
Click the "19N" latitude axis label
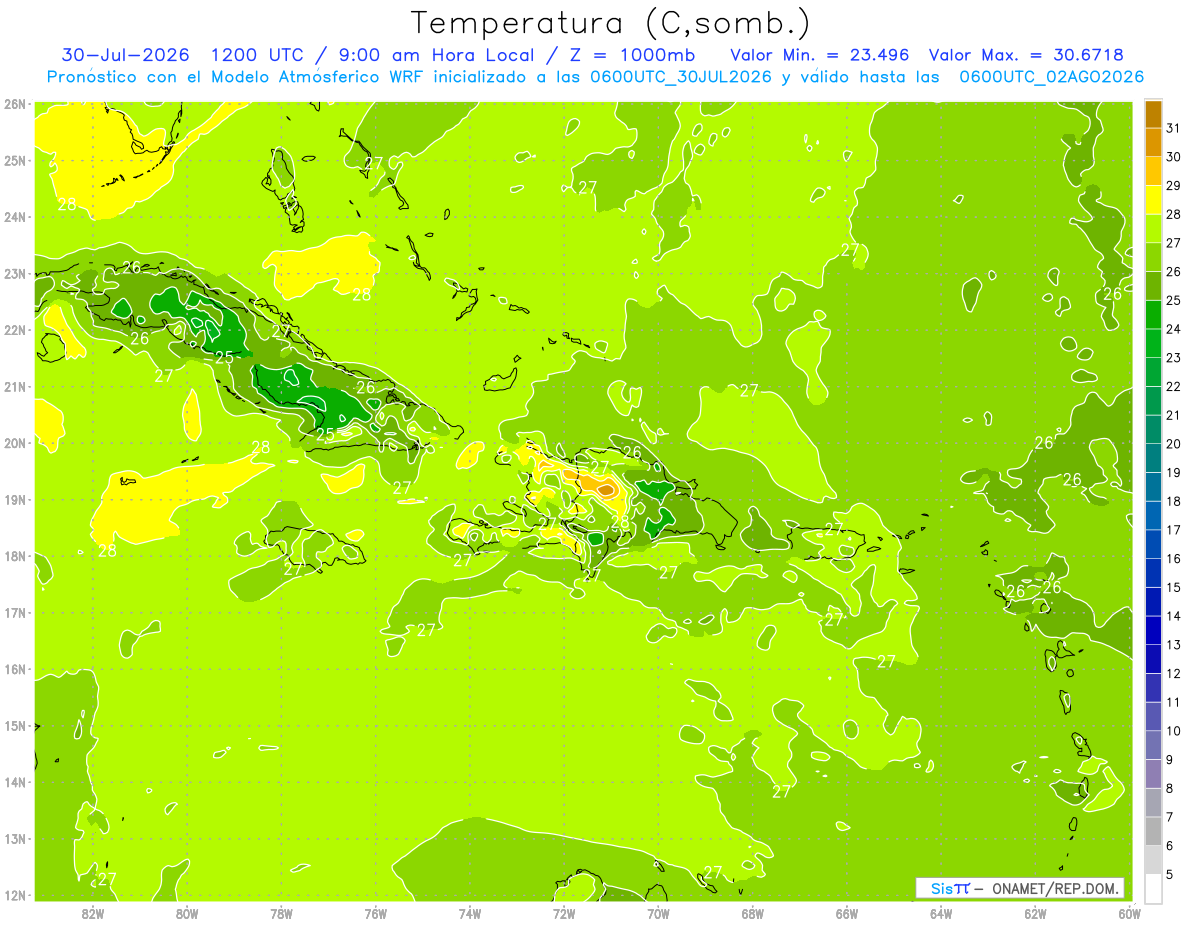15,500
